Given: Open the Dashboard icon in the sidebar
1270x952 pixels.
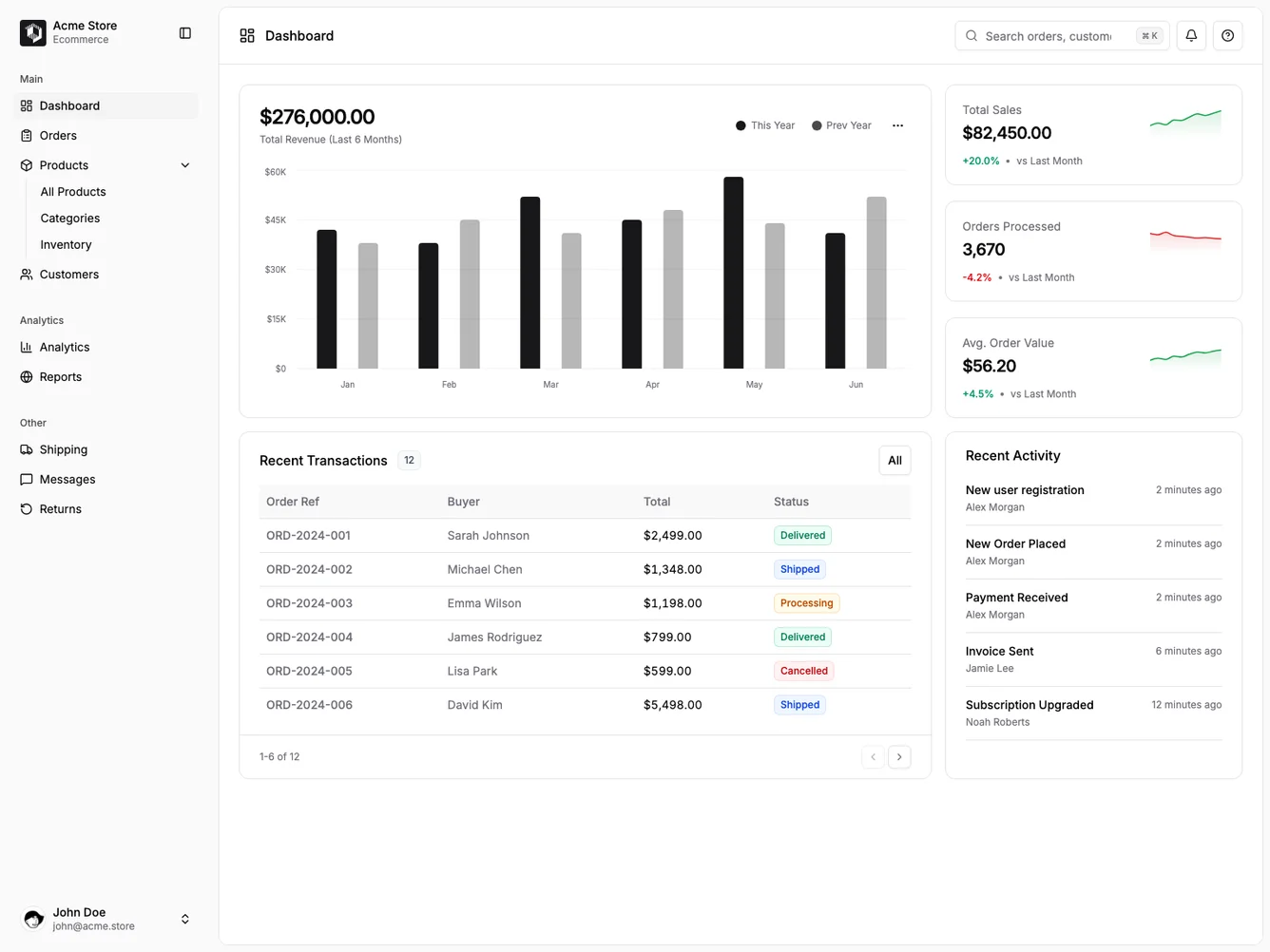Looking at the screenshot, I should pos(26,105).
